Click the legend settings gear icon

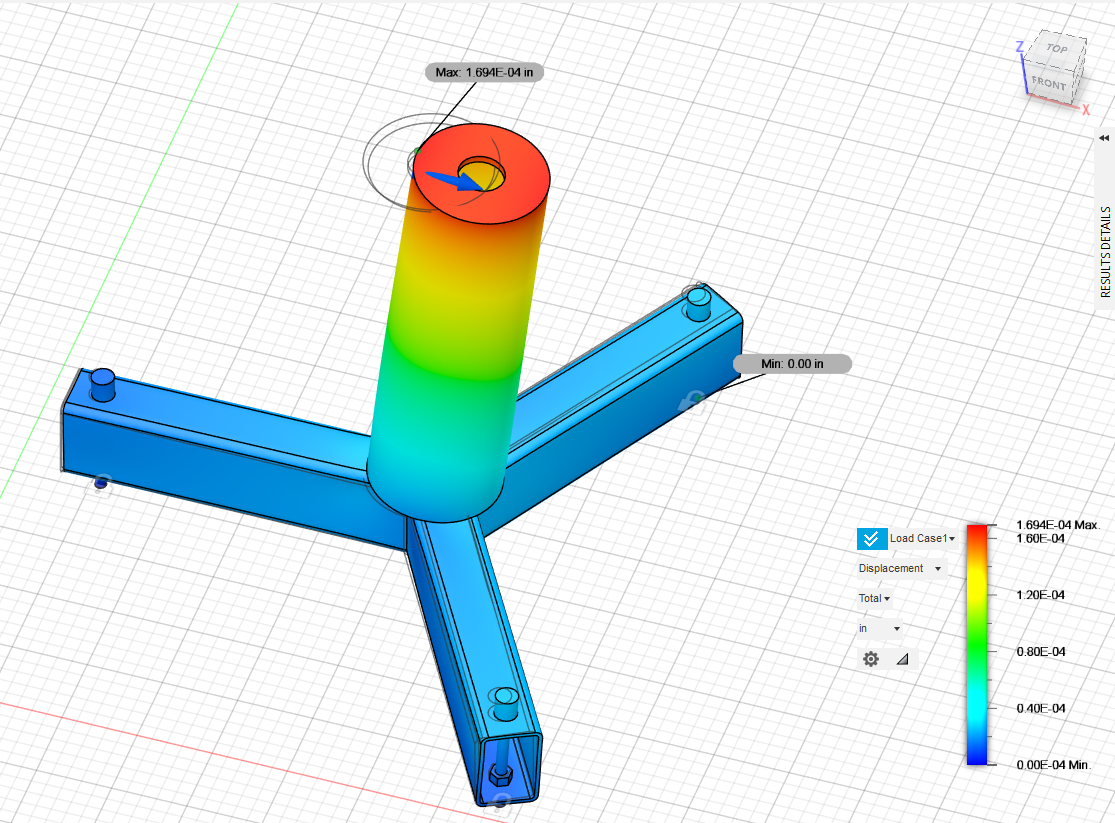[870, 659]
